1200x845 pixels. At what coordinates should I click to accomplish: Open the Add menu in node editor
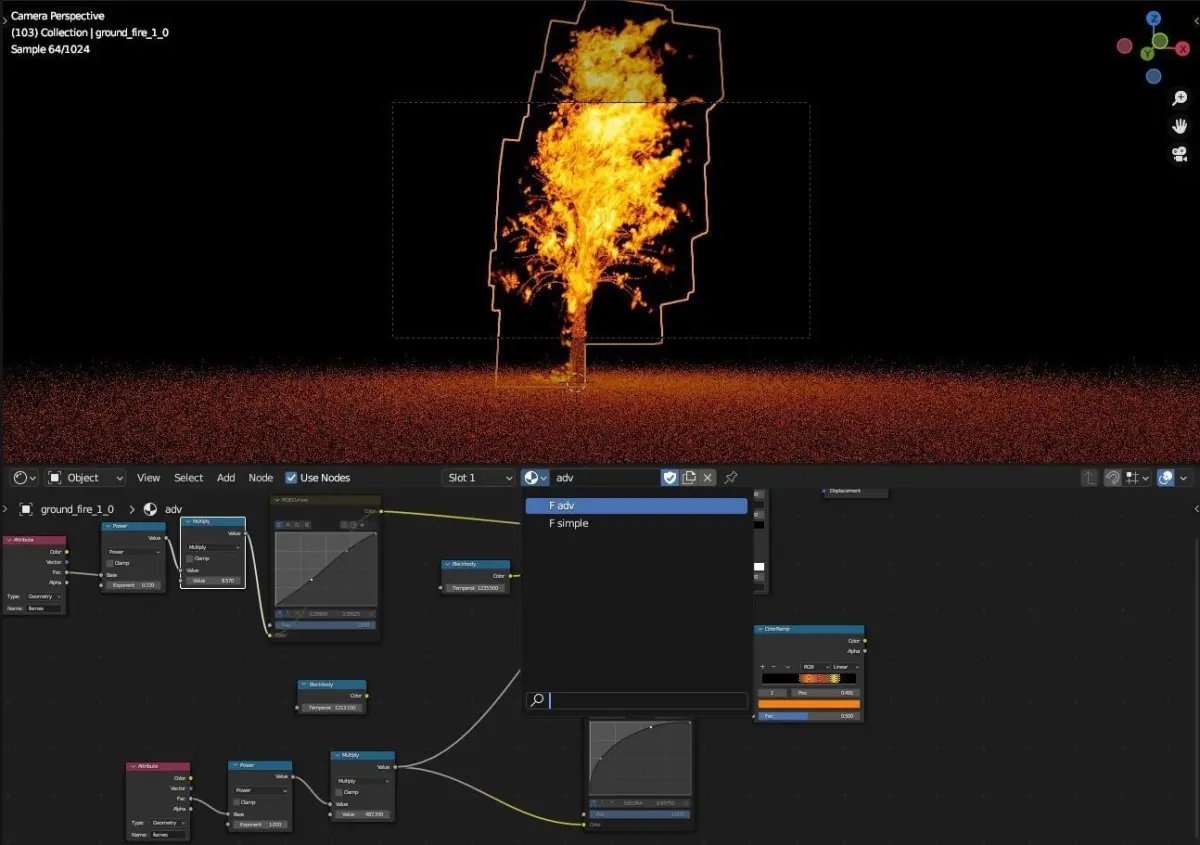coord(226,478)
